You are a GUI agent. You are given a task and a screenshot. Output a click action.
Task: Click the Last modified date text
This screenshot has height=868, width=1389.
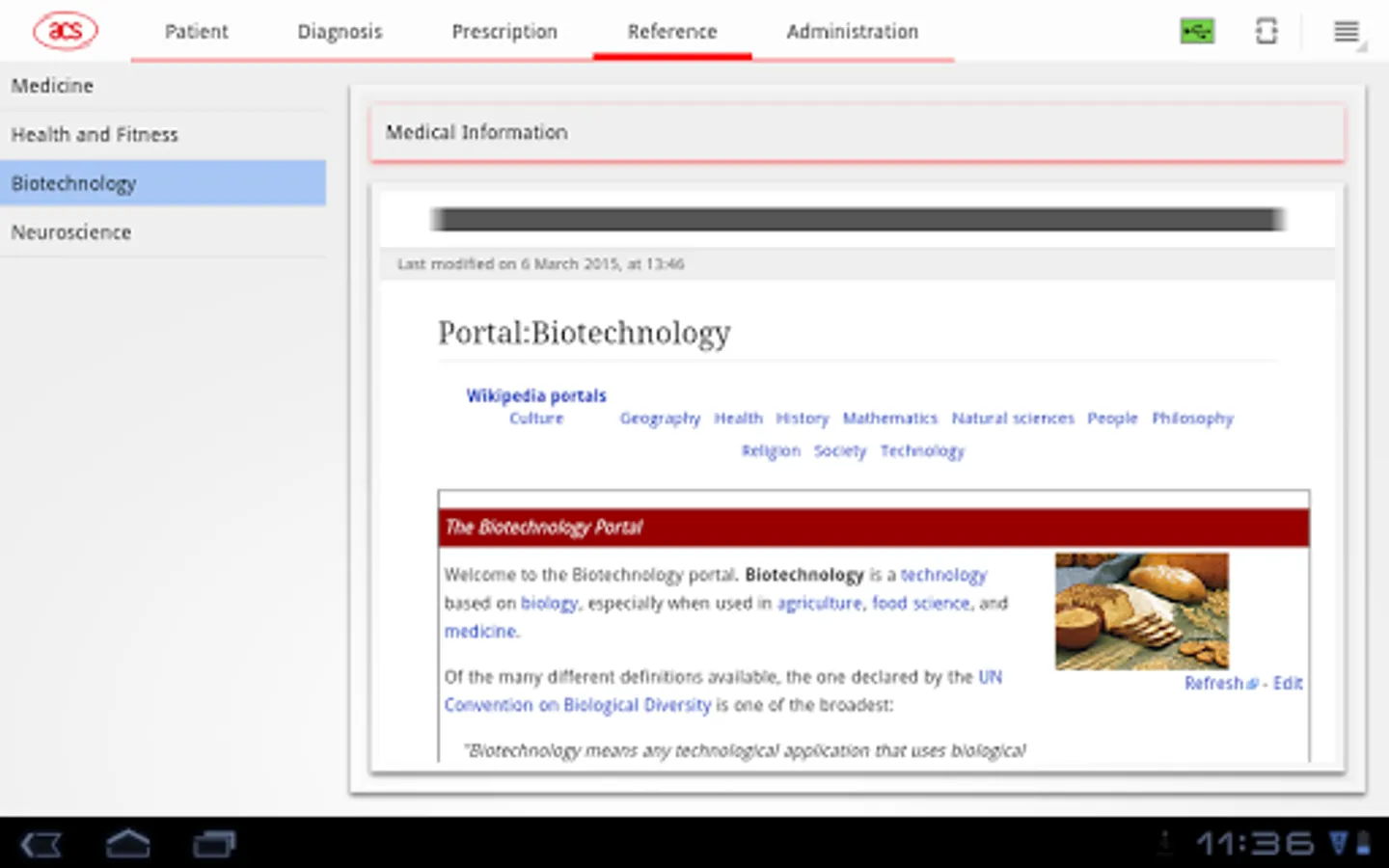pyautogui.click(x=541, y=264)
